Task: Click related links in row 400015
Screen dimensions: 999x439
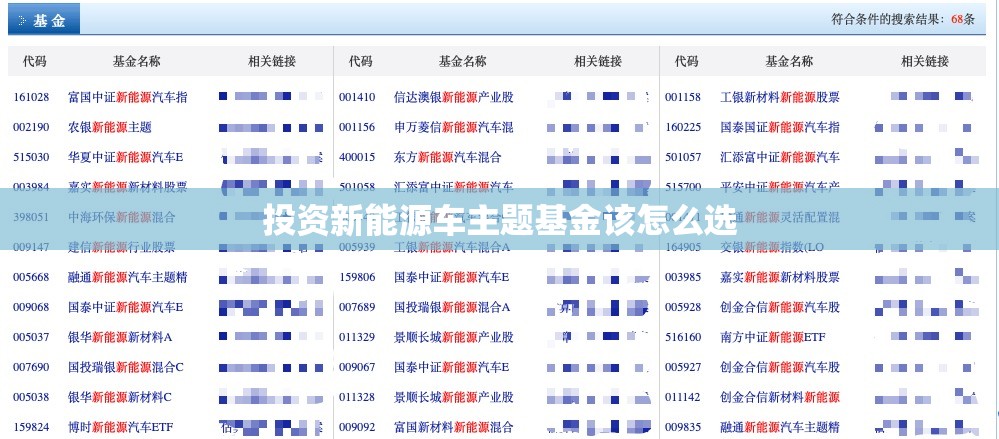Action: [x=599, y=157]
